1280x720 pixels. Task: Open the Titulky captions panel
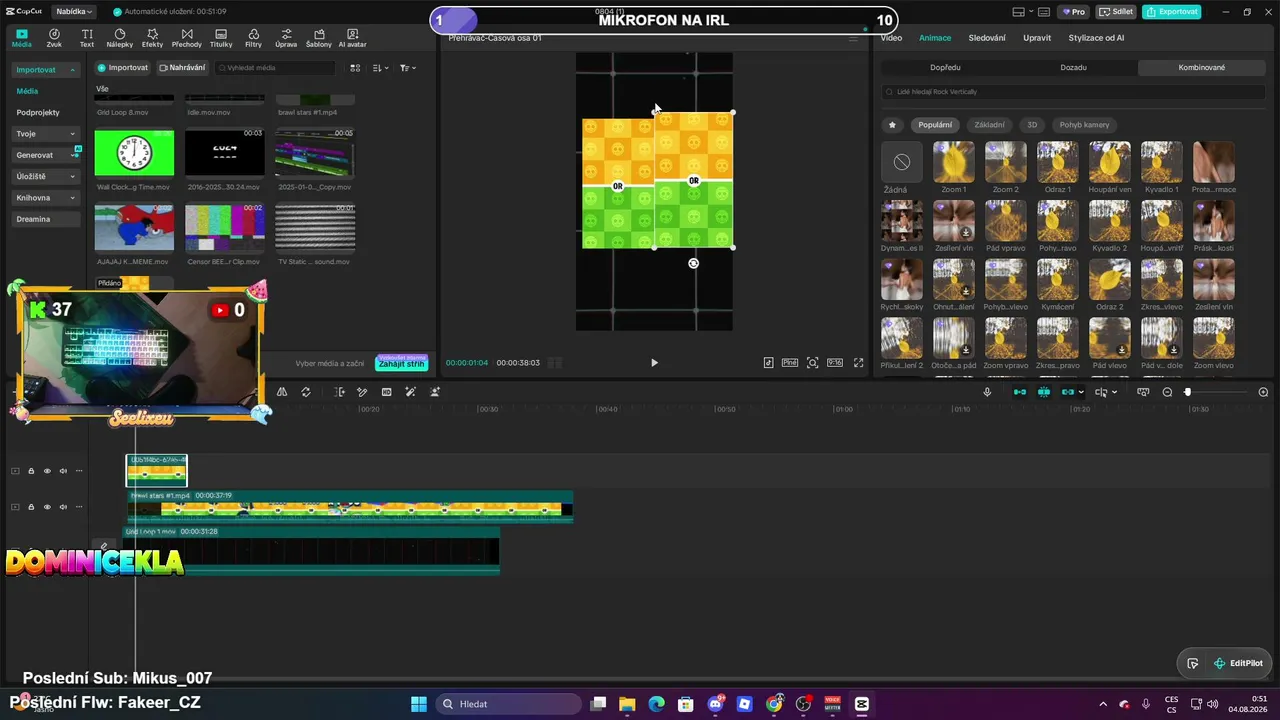click(221, 38)
